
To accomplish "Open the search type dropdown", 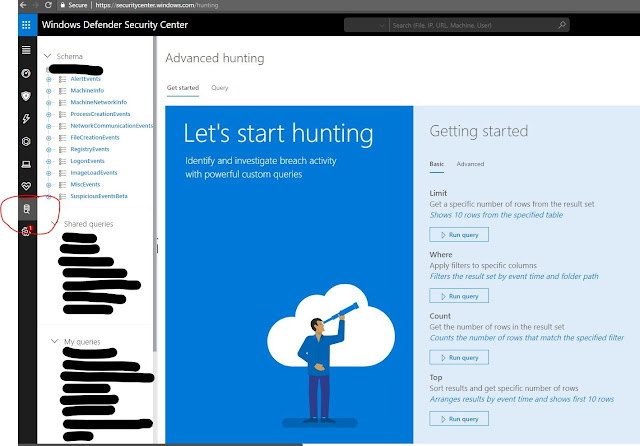I will (x=367, y=25).
